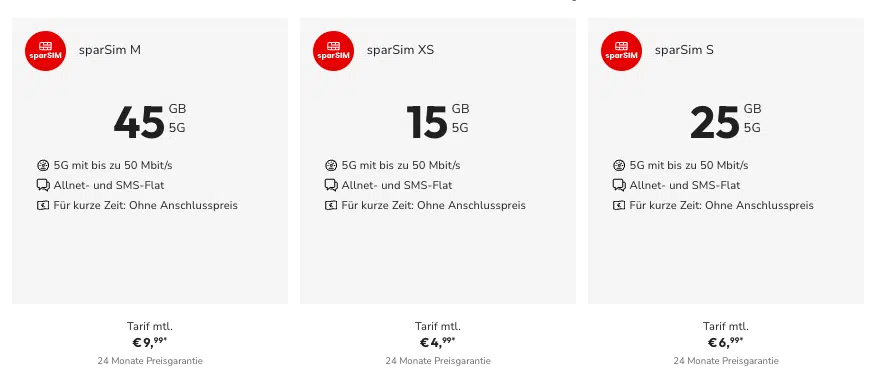
Task: Click the red sparSIM logo on sparSim M
Action: pos(45,51)
